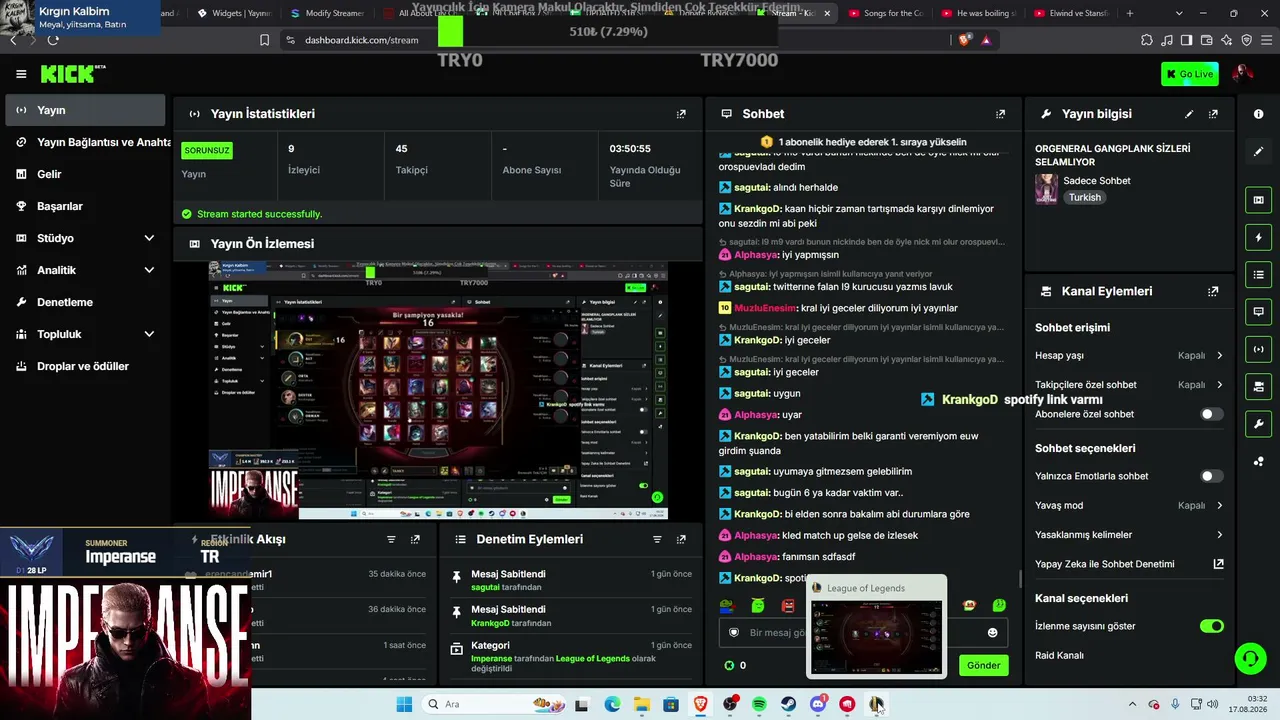Open Steam from the taskbar
This screenshot has height=720, width=1280.
tap(789, 704)
